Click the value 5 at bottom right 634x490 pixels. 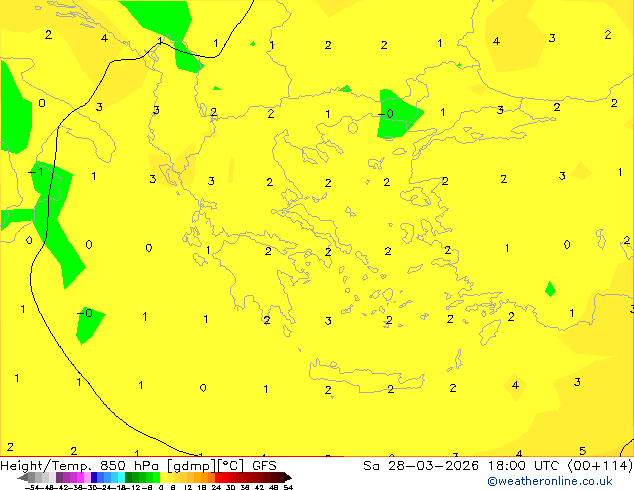point(582,451)
